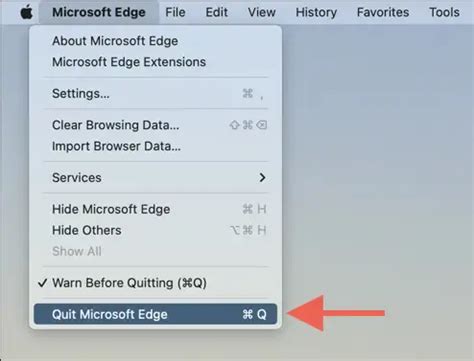Open the History menu
Viewport: 474px width, 361px height.
pyautogui.click(x=316, y=12)
